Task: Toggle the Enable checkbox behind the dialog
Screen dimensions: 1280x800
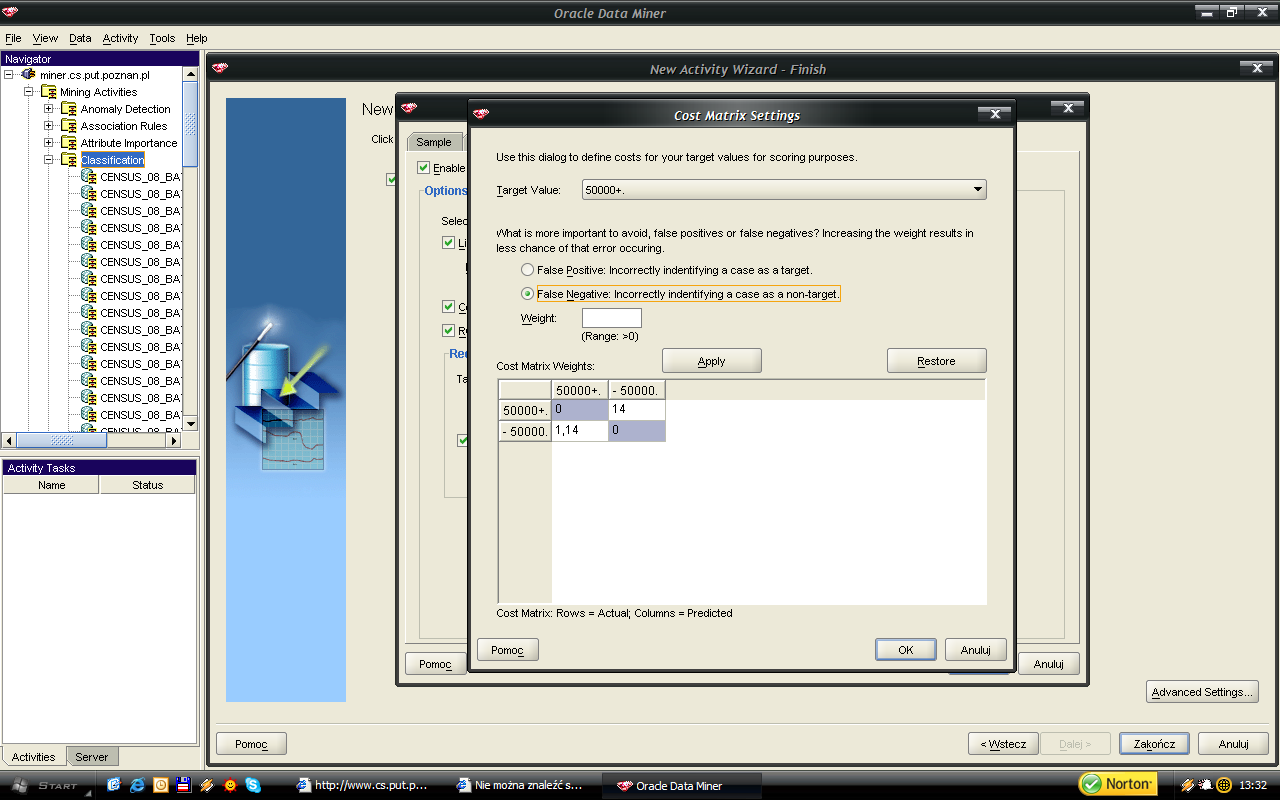Action: (x=424, y=168)
